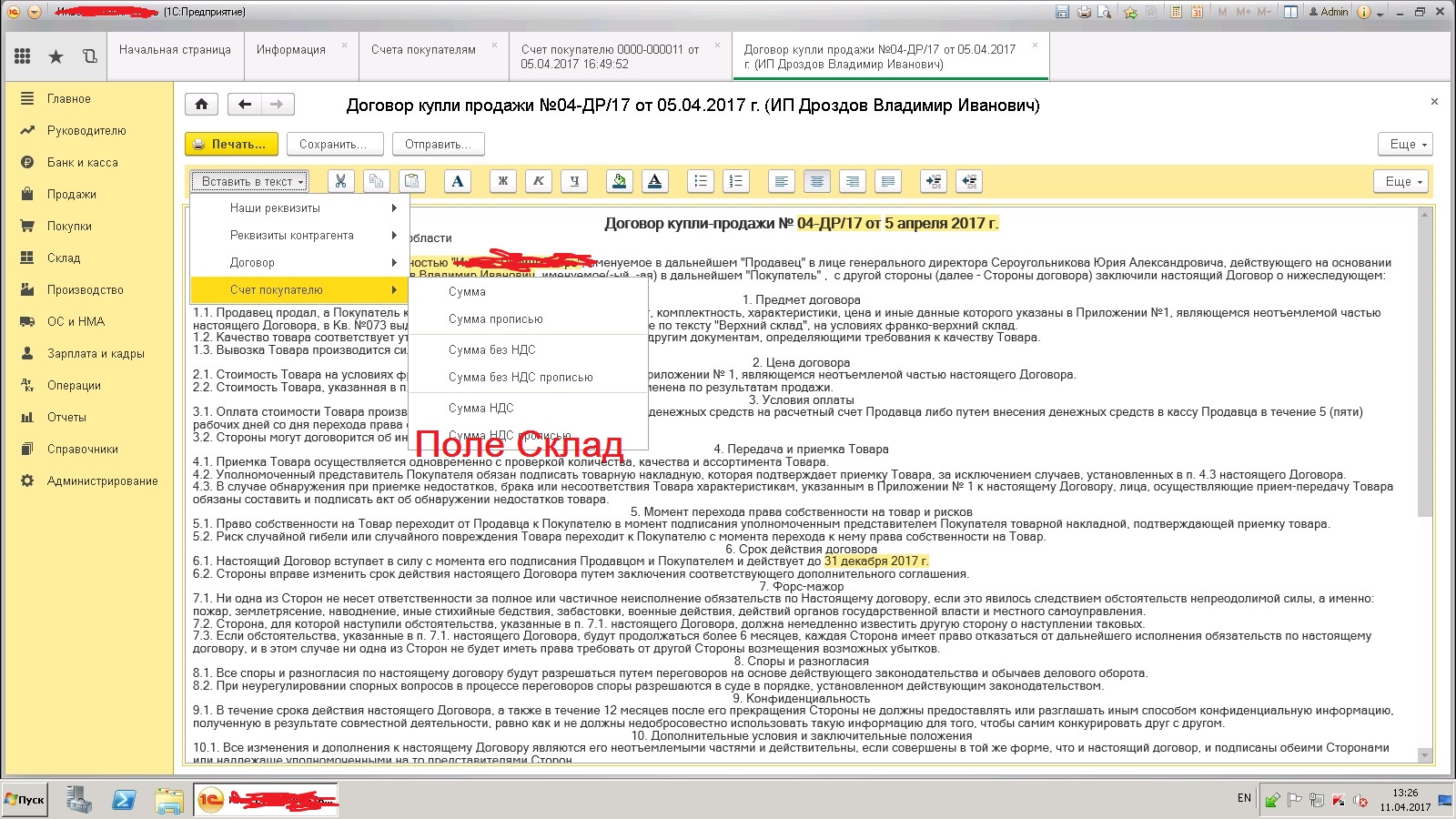The height and width of the screenshot is (819, 1456).
Task: Toggle bold (Ж) formatting
Action: click(x=502, y=181)
